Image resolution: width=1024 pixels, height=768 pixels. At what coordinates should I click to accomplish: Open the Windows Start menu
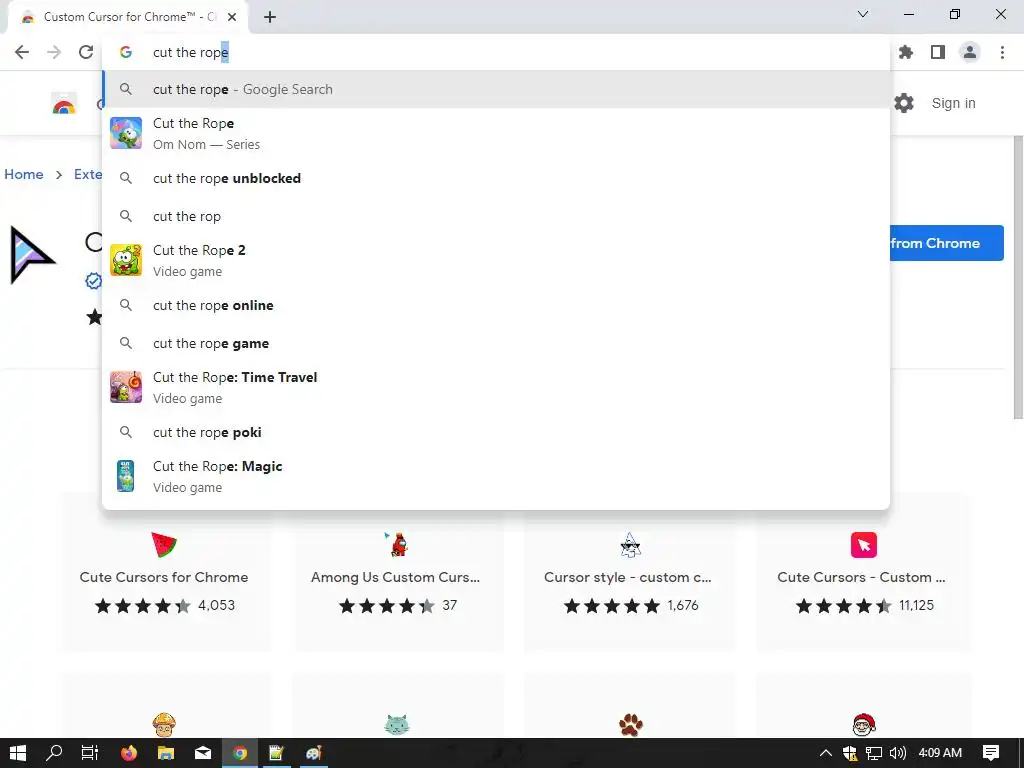point(18,753)
